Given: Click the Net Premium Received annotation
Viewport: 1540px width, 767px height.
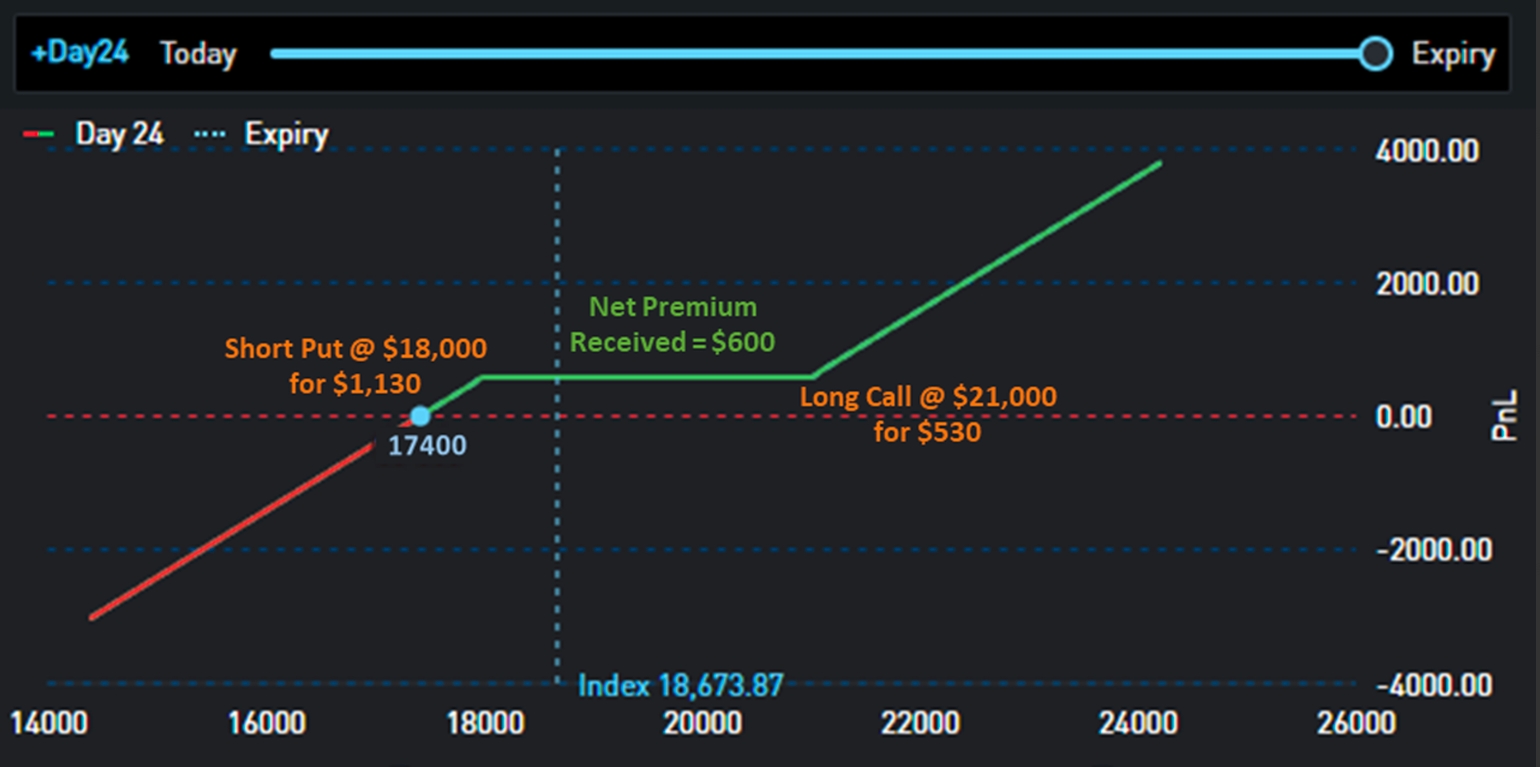Looking at the screenshot, I should [x=672, y=324].
